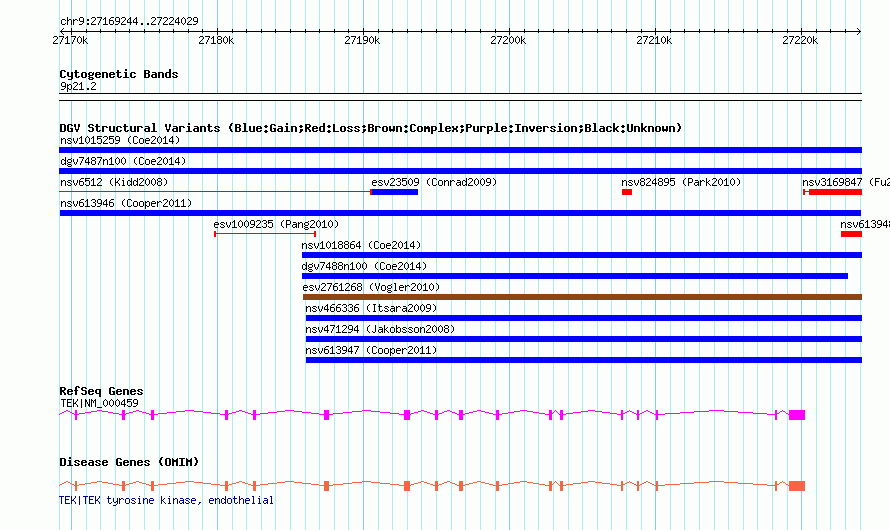Click the 27220k ruler tick label

point(800,40)
